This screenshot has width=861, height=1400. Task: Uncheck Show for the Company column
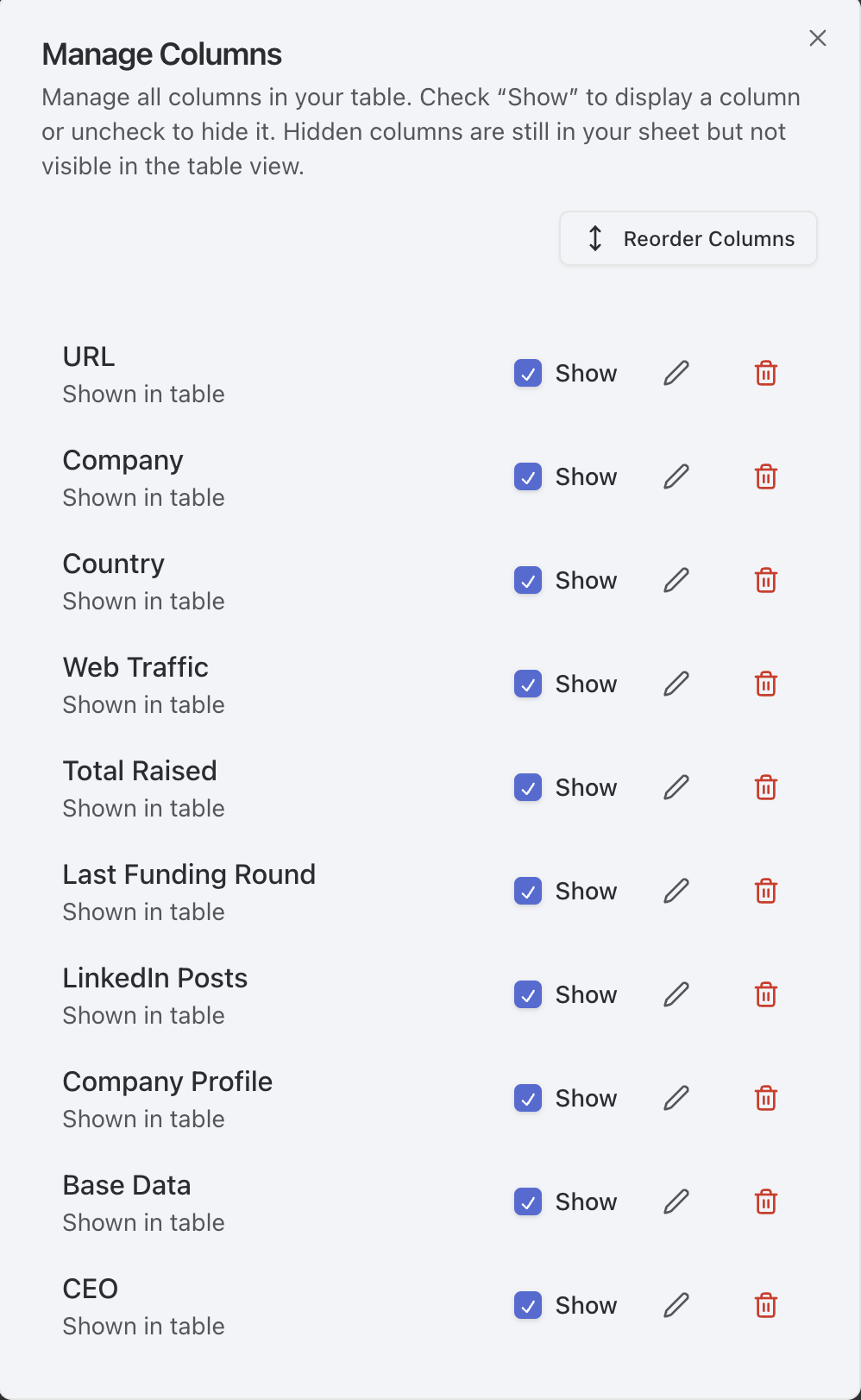pos(527,476)
